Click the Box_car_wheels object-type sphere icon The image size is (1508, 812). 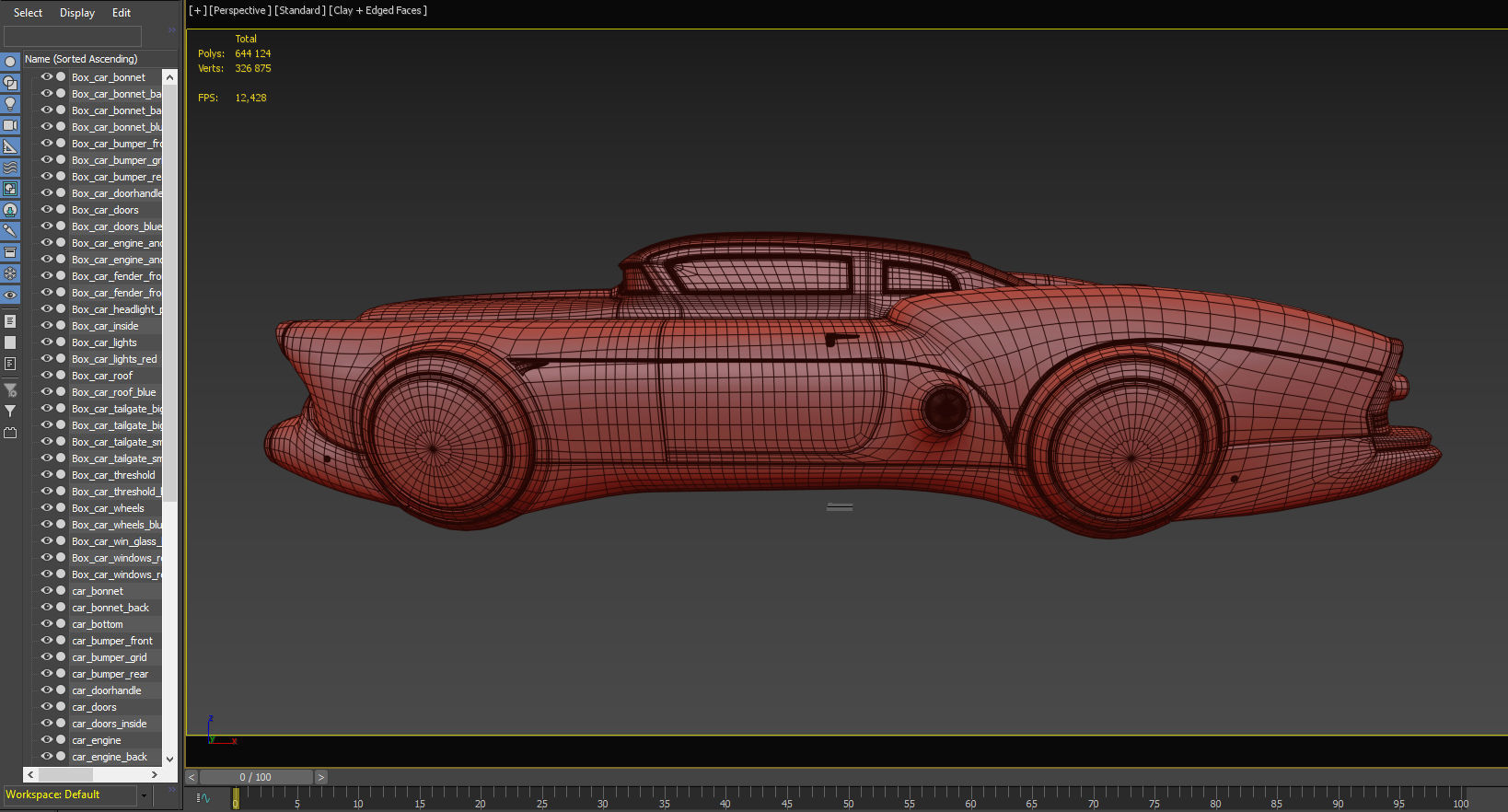pos(61,508)
